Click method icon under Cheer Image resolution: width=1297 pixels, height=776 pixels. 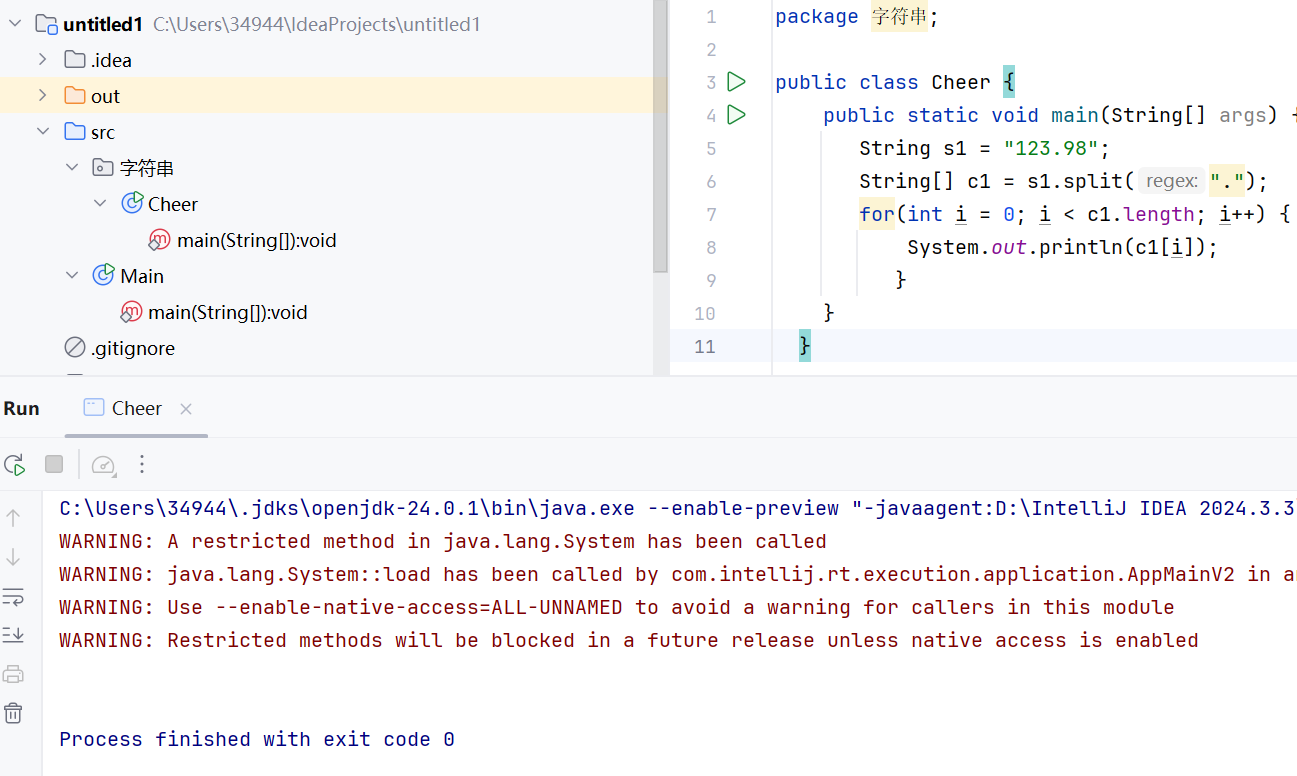(x=160, y=240)
